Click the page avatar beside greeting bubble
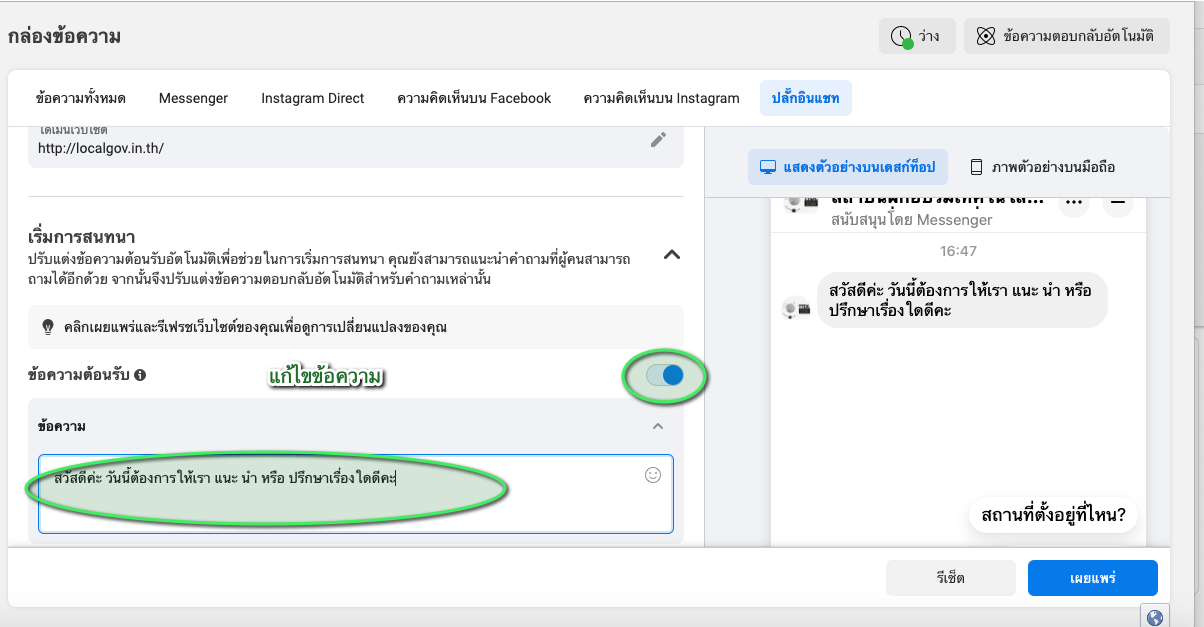This screenshot has height=627, width=1204. click(x=796, y=309)
